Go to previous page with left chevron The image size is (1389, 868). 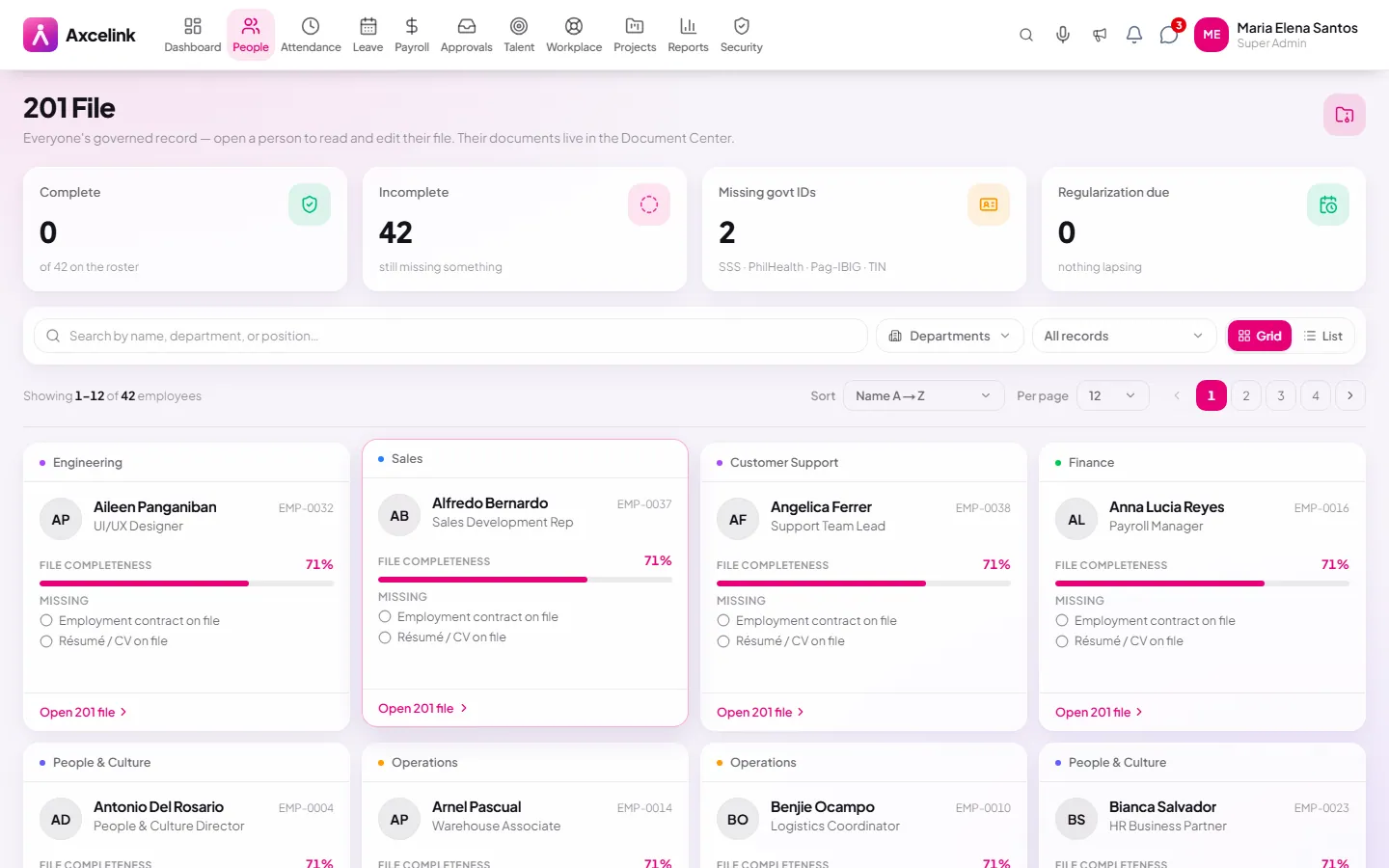1177,395
